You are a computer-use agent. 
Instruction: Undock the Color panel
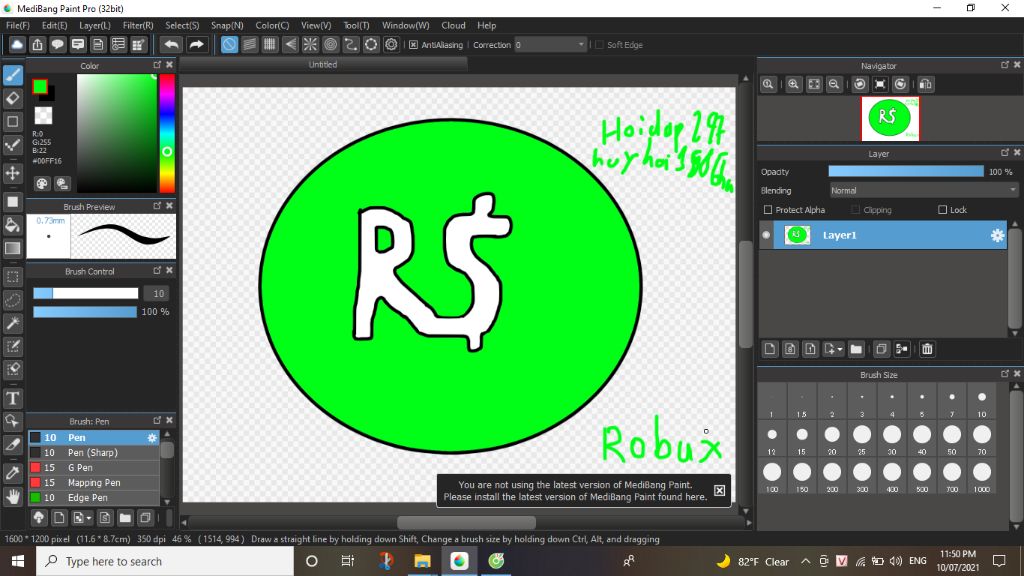[157, 65]
